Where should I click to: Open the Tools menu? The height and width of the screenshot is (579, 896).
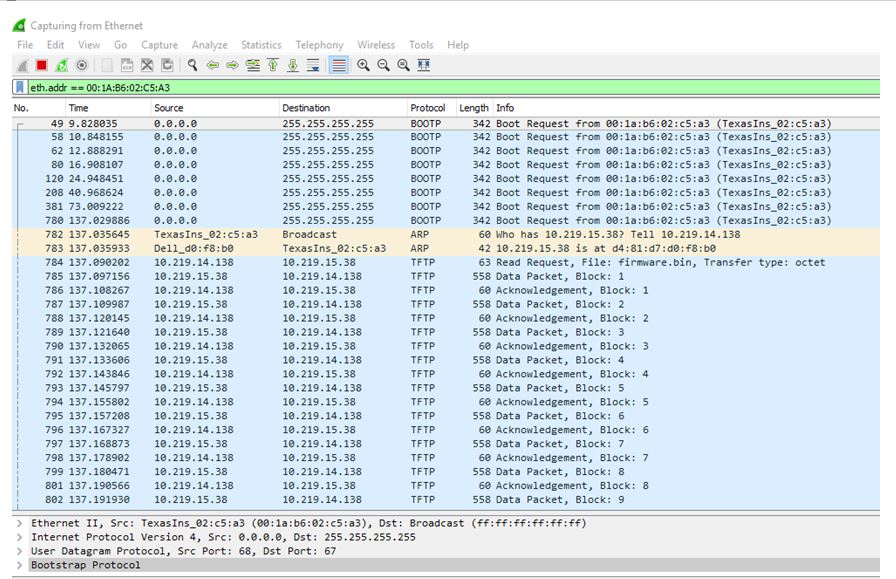click(421, 45)
